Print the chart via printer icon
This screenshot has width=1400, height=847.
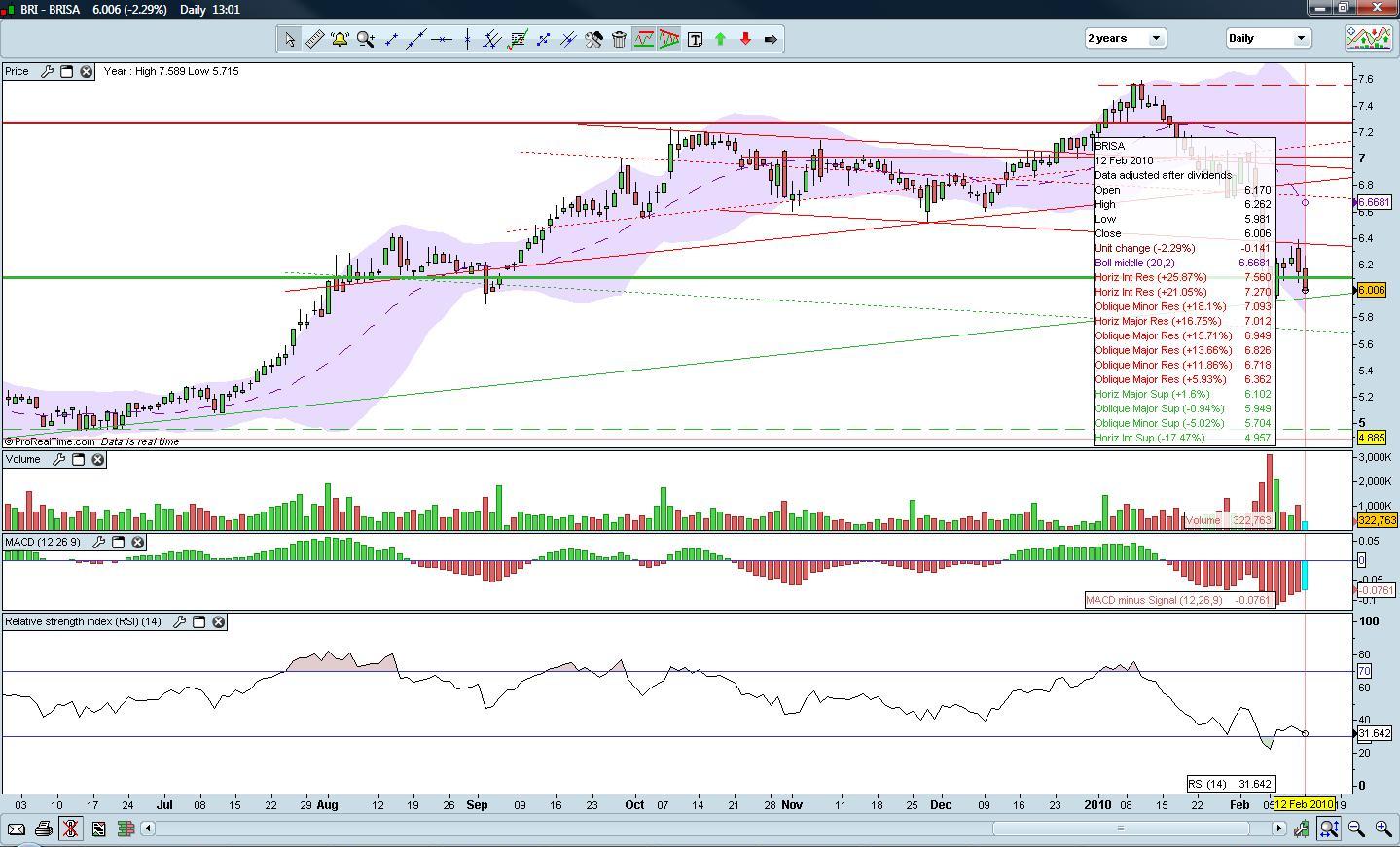43,829
